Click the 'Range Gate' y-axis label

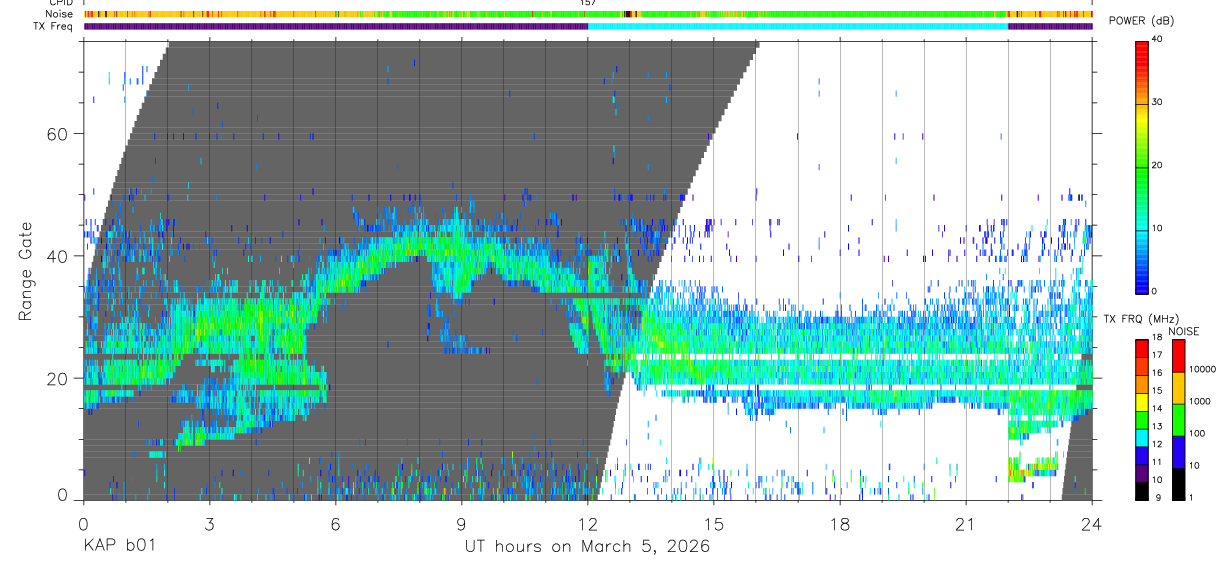click(26, 270)
